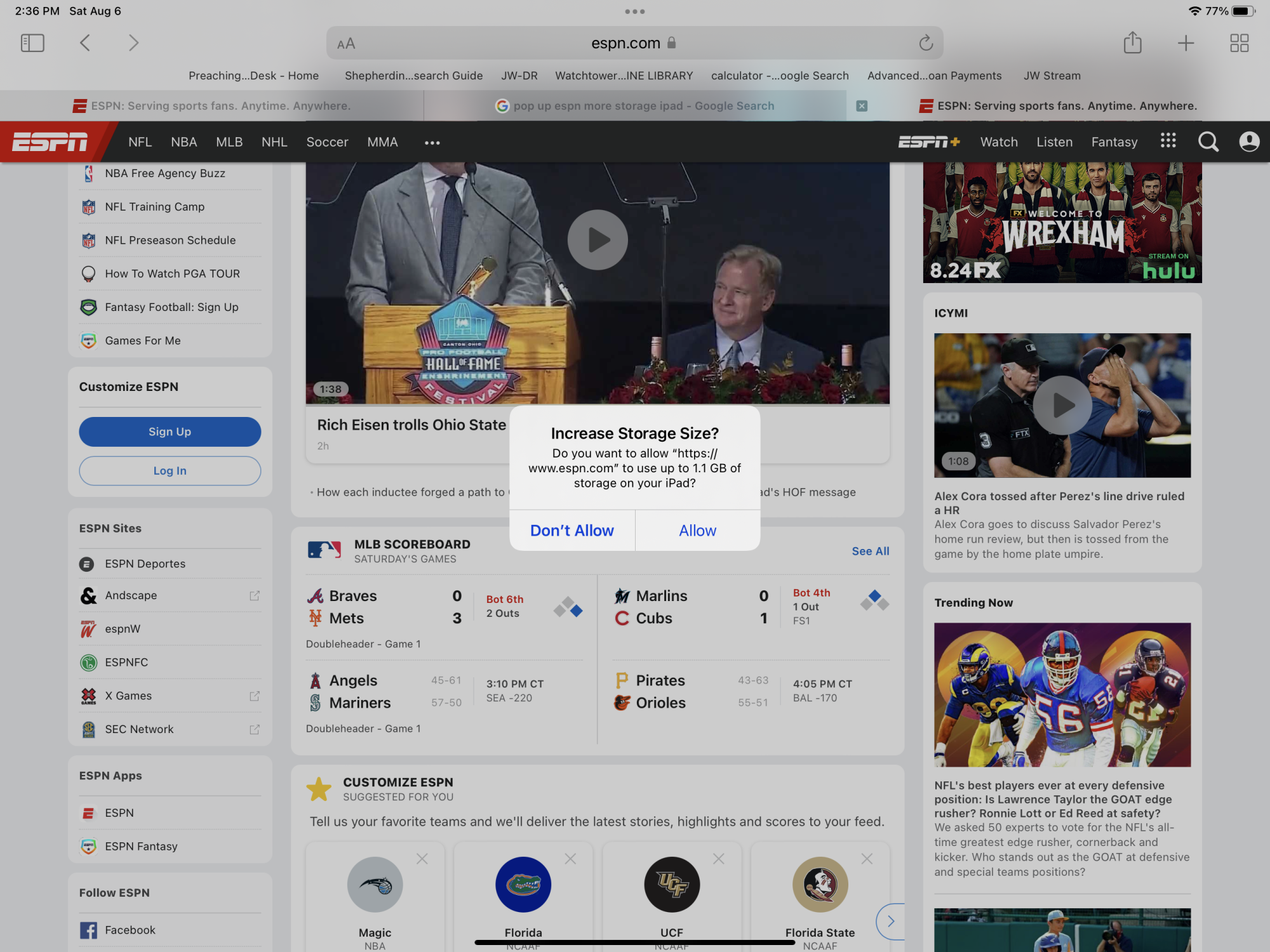This screenshot has width=1270, height=952.
Task: Close the Google Search tab
Action: [x=862, y=106]
